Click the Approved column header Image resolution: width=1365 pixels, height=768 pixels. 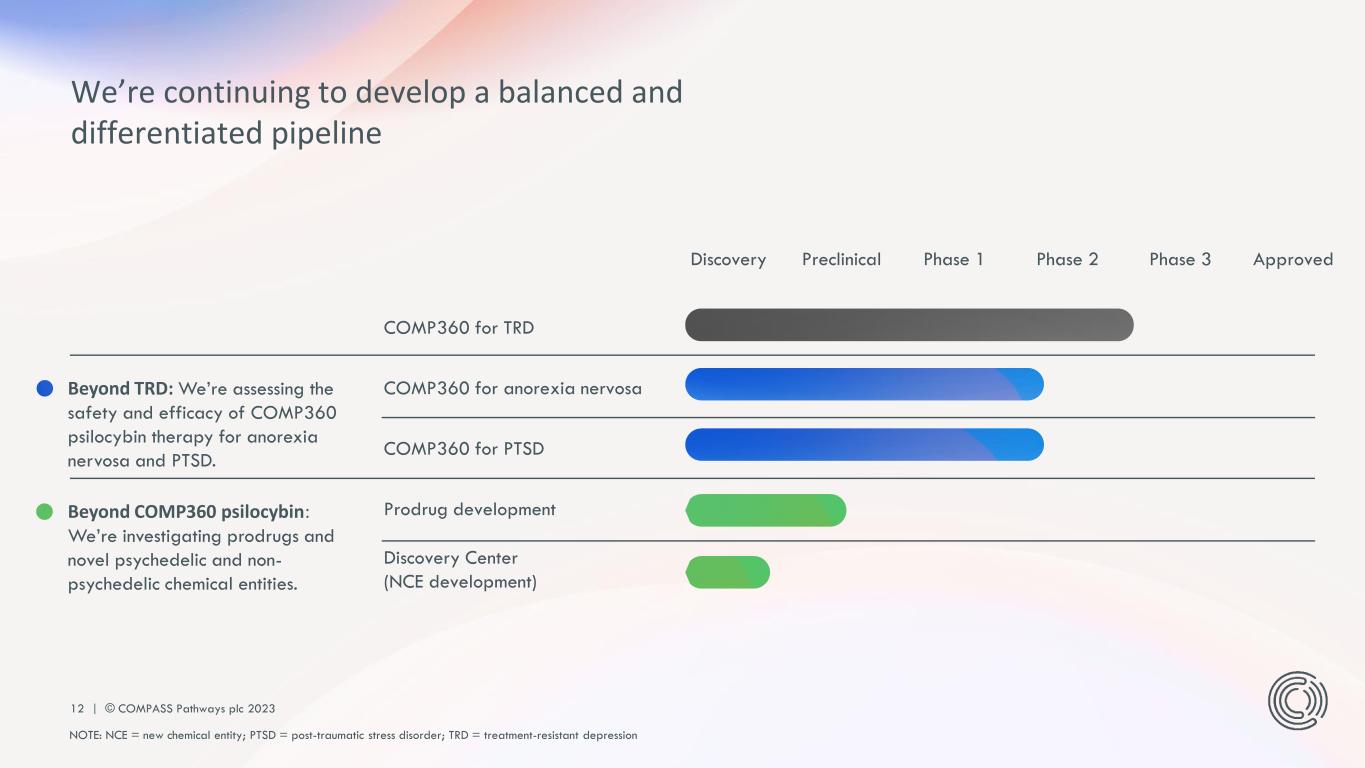[x=1292, y=260]
